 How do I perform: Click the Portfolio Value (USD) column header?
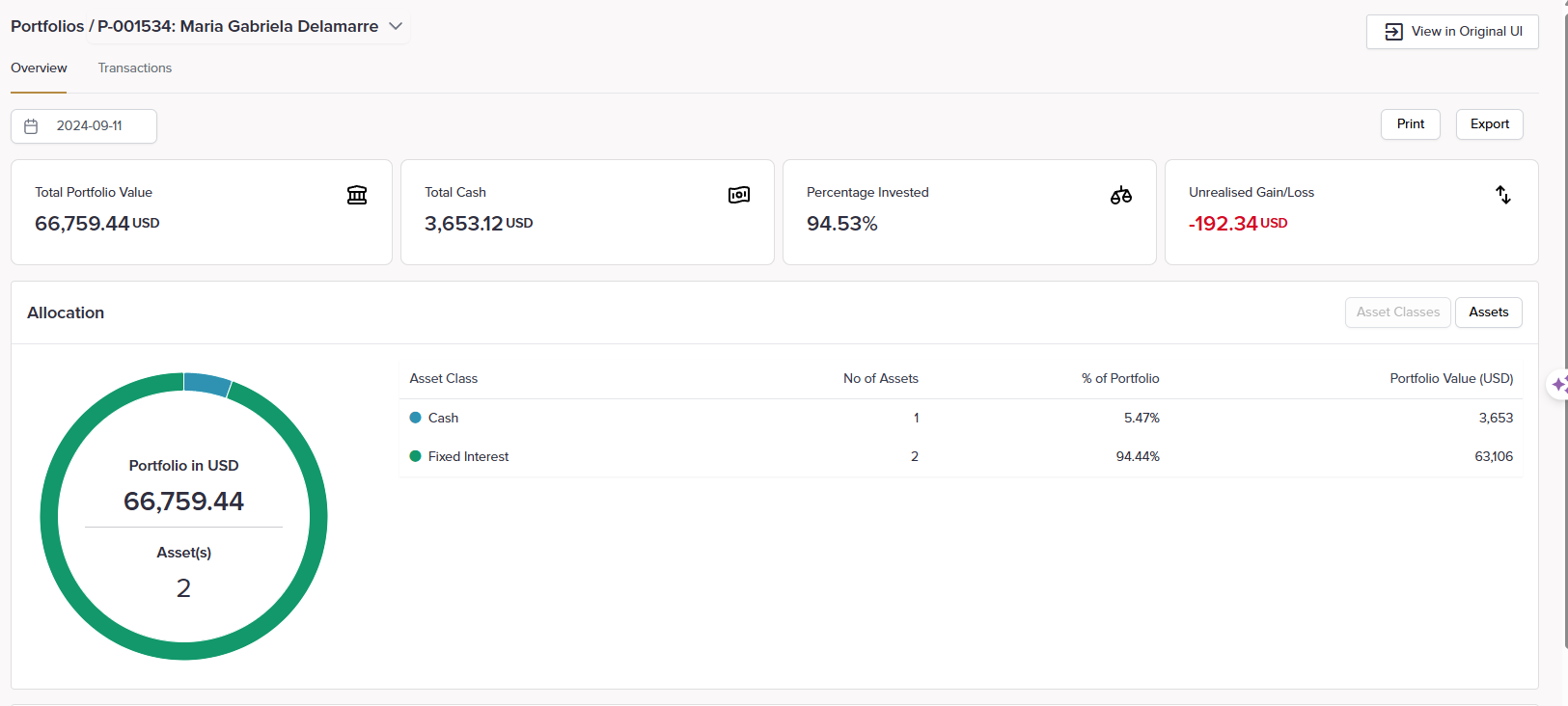pos(1450,379)
